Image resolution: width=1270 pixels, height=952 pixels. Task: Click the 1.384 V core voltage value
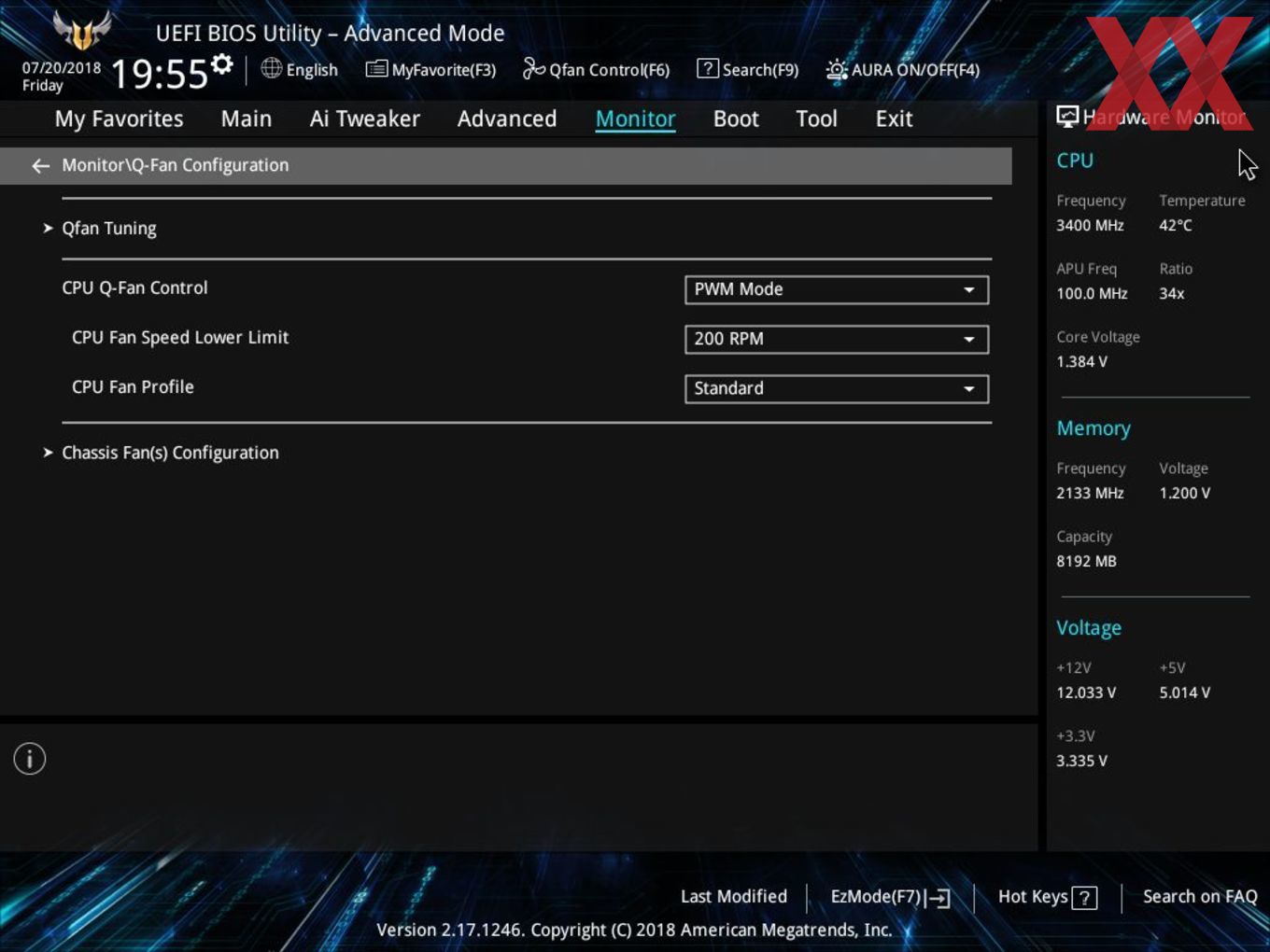click(x=1081, y=361)
